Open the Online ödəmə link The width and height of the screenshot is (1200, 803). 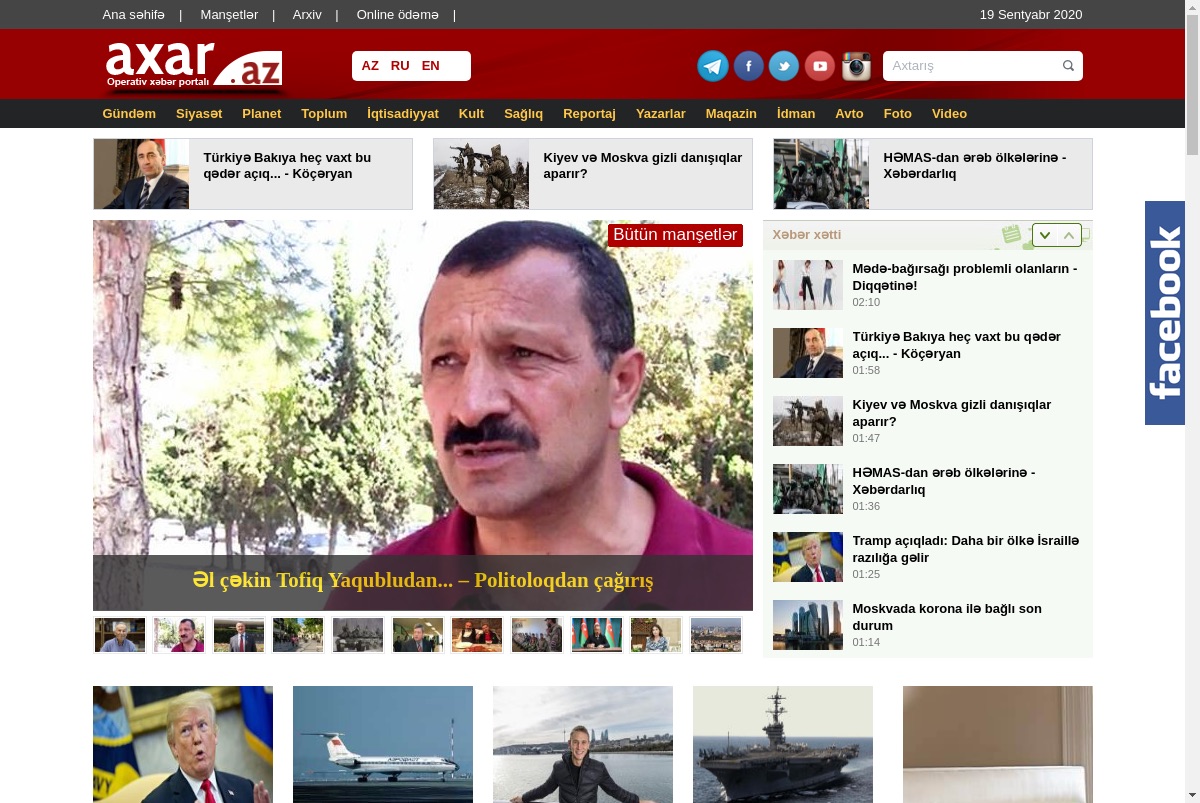click(x=397, y=15)
